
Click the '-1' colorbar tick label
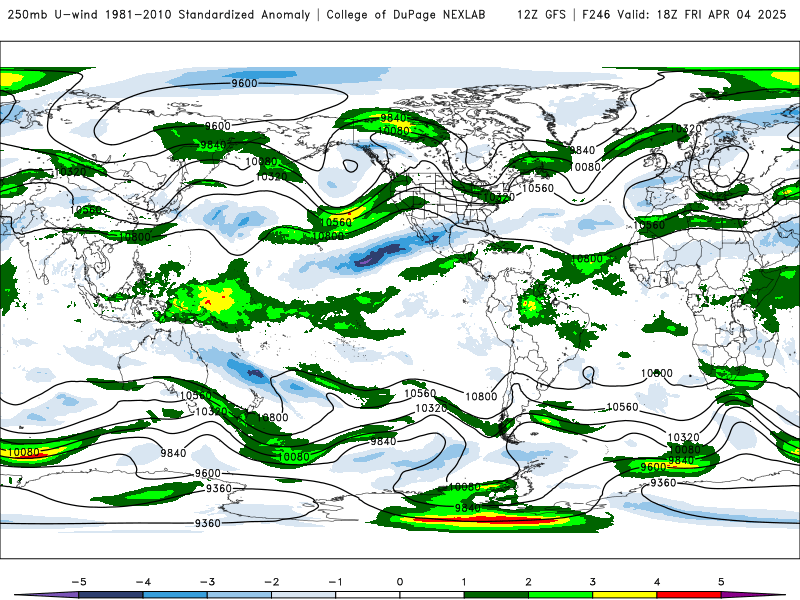click(335, 582)
